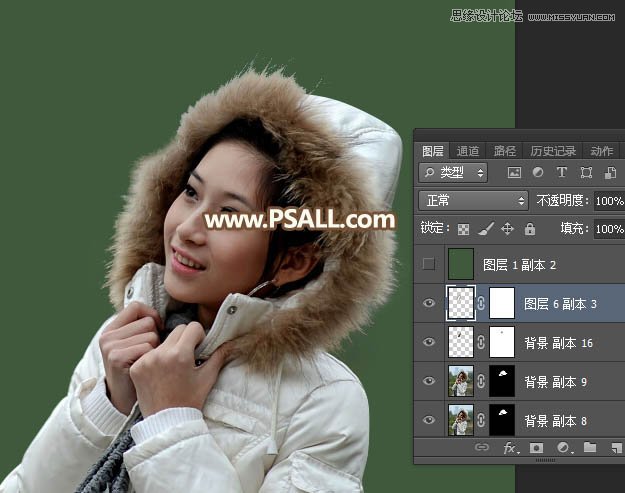
Task: Click mask link icon of 背景 副本 16
Action: click(481, 342)
